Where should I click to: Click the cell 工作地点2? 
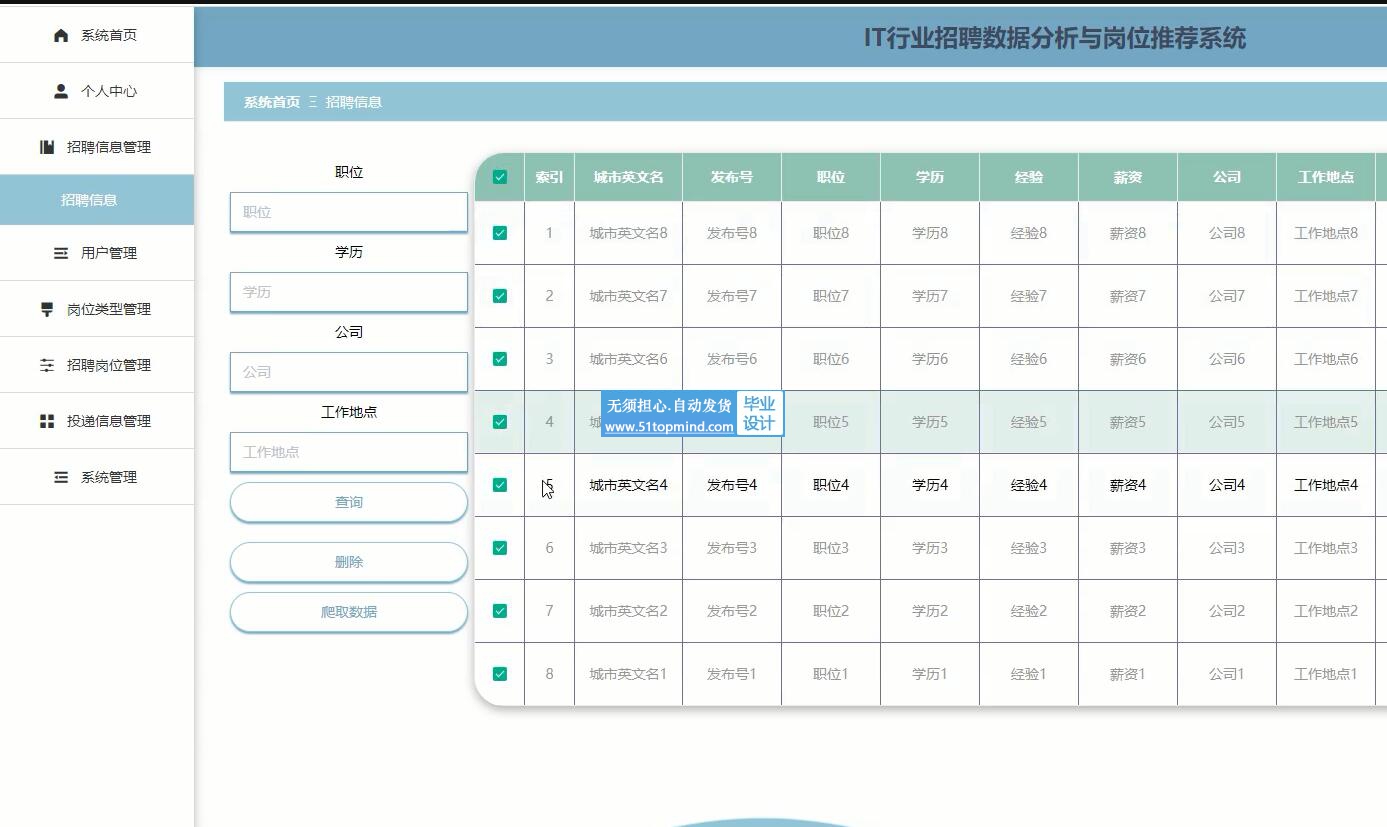1326,611
